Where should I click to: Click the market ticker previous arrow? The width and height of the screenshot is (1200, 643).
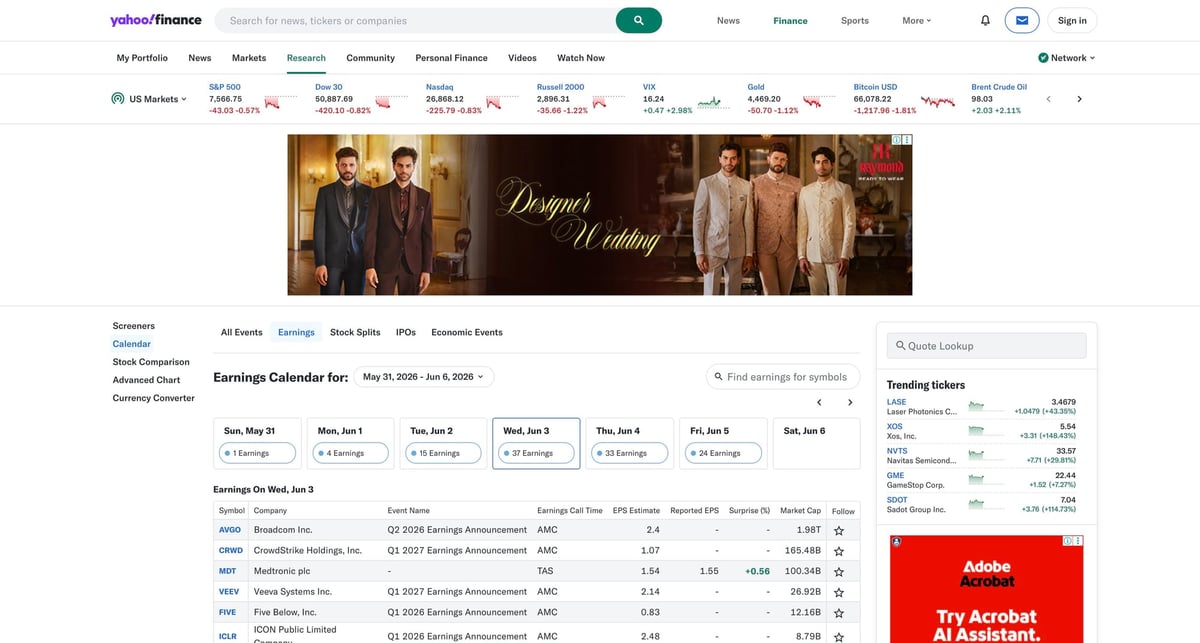click(1048, 99)
